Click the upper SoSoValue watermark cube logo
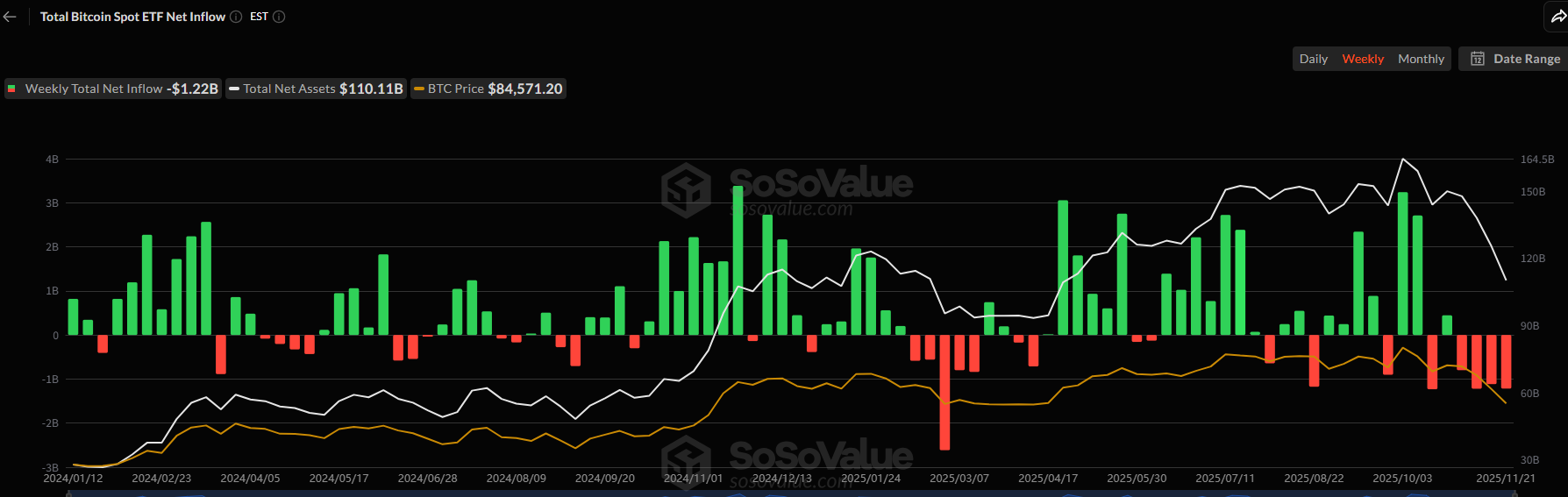This screenshot has width=1568, height=497. pos(686,189)
